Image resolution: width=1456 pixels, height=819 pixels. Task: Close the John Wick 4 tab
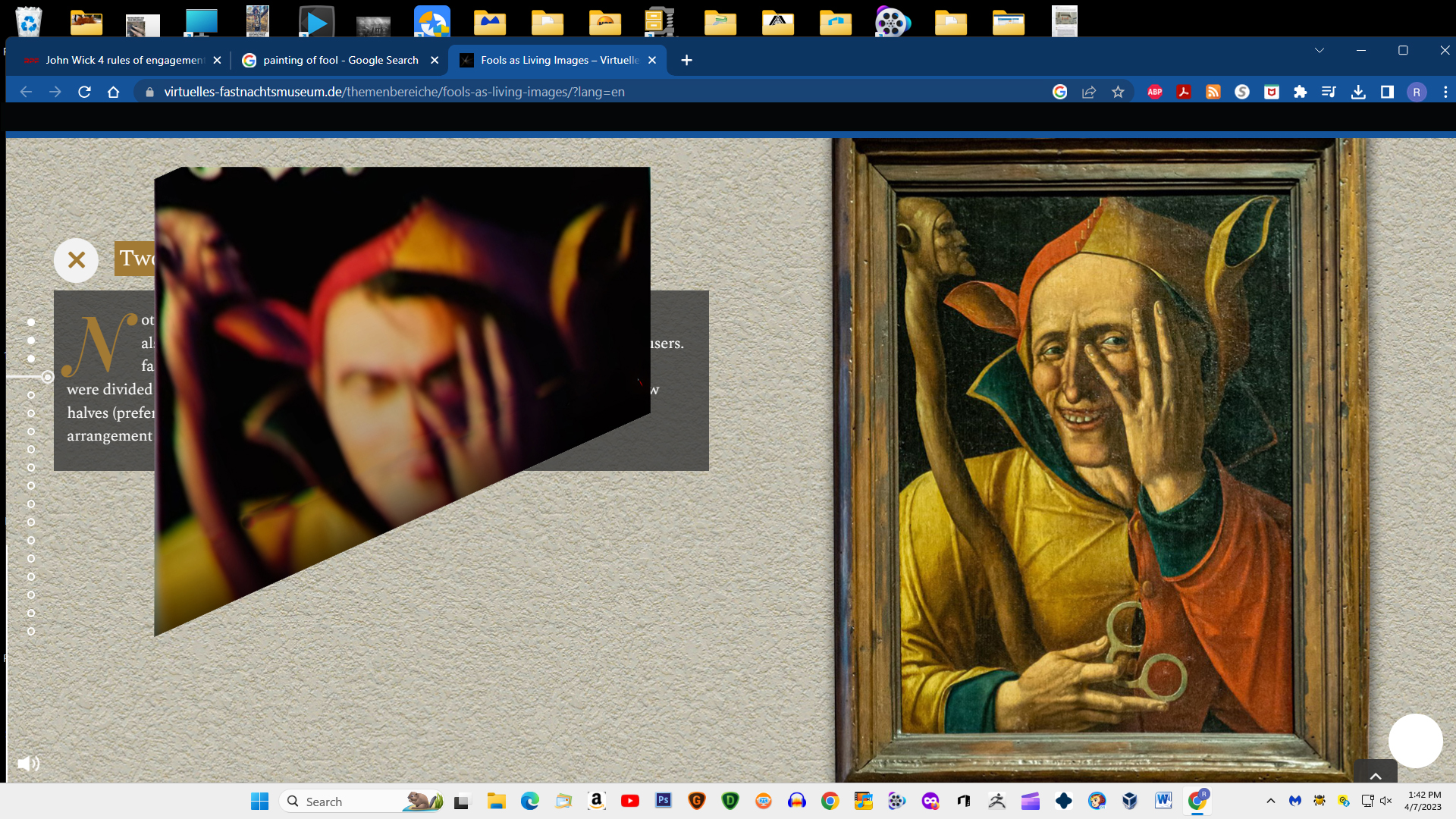click(217, 60)
